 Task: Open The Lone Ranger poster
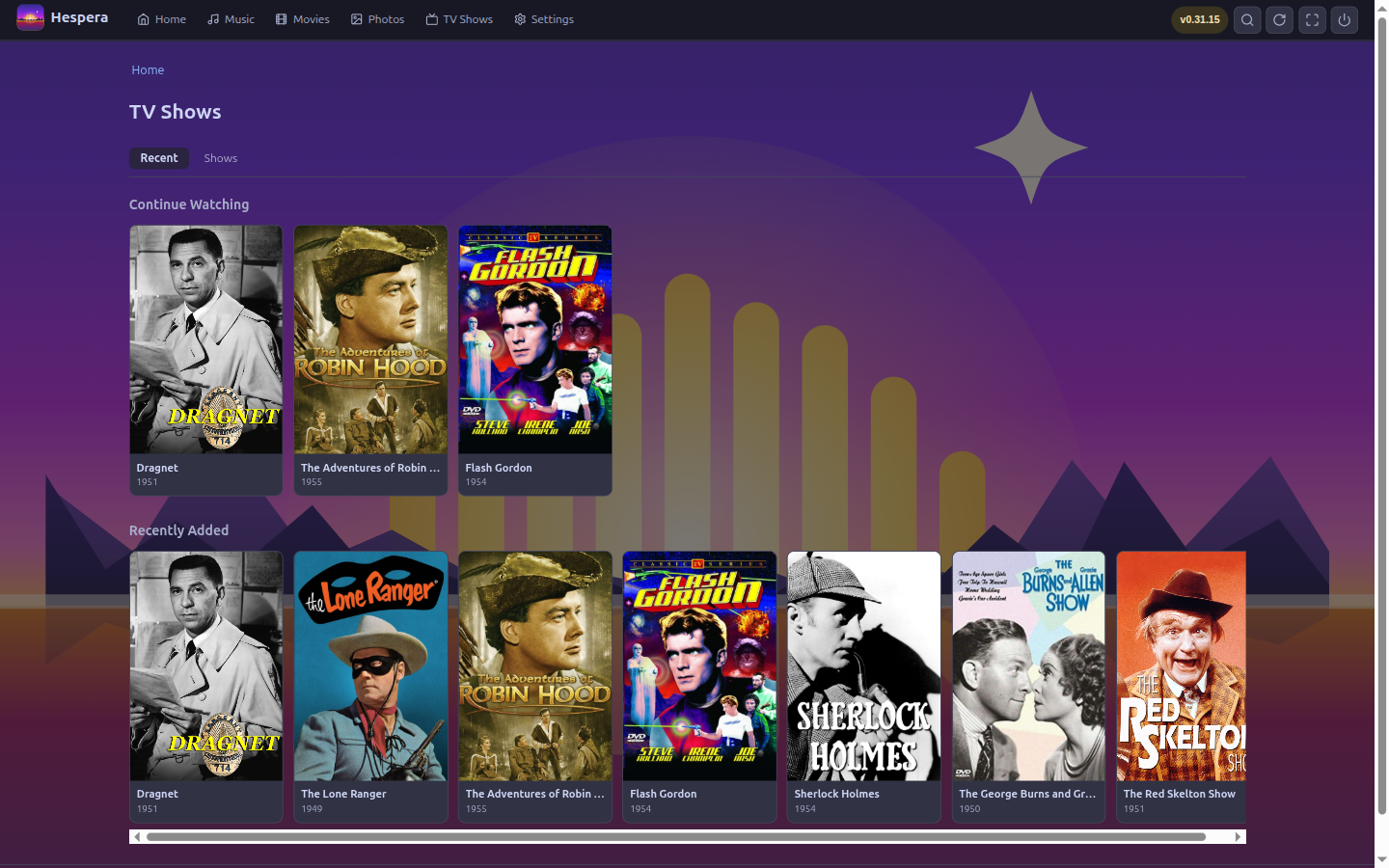coord(370,665)
